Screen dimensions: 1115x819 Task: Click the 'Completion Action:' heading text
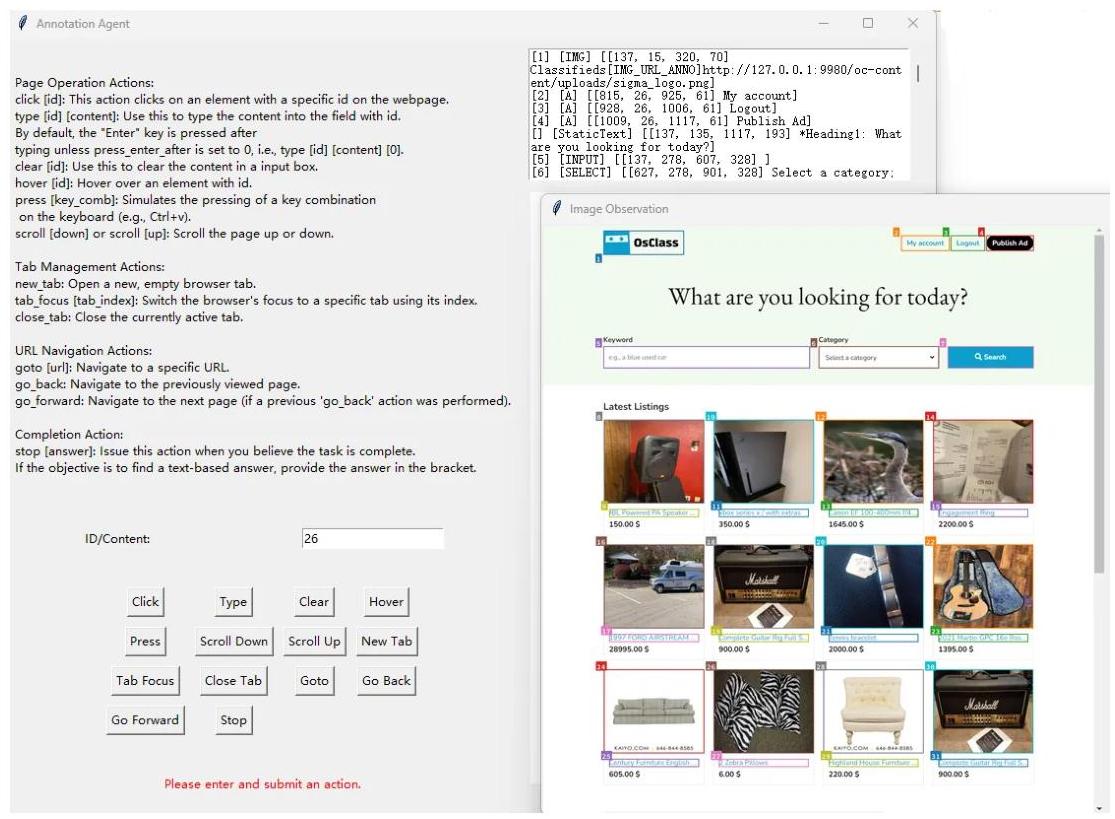click(69, 434)
